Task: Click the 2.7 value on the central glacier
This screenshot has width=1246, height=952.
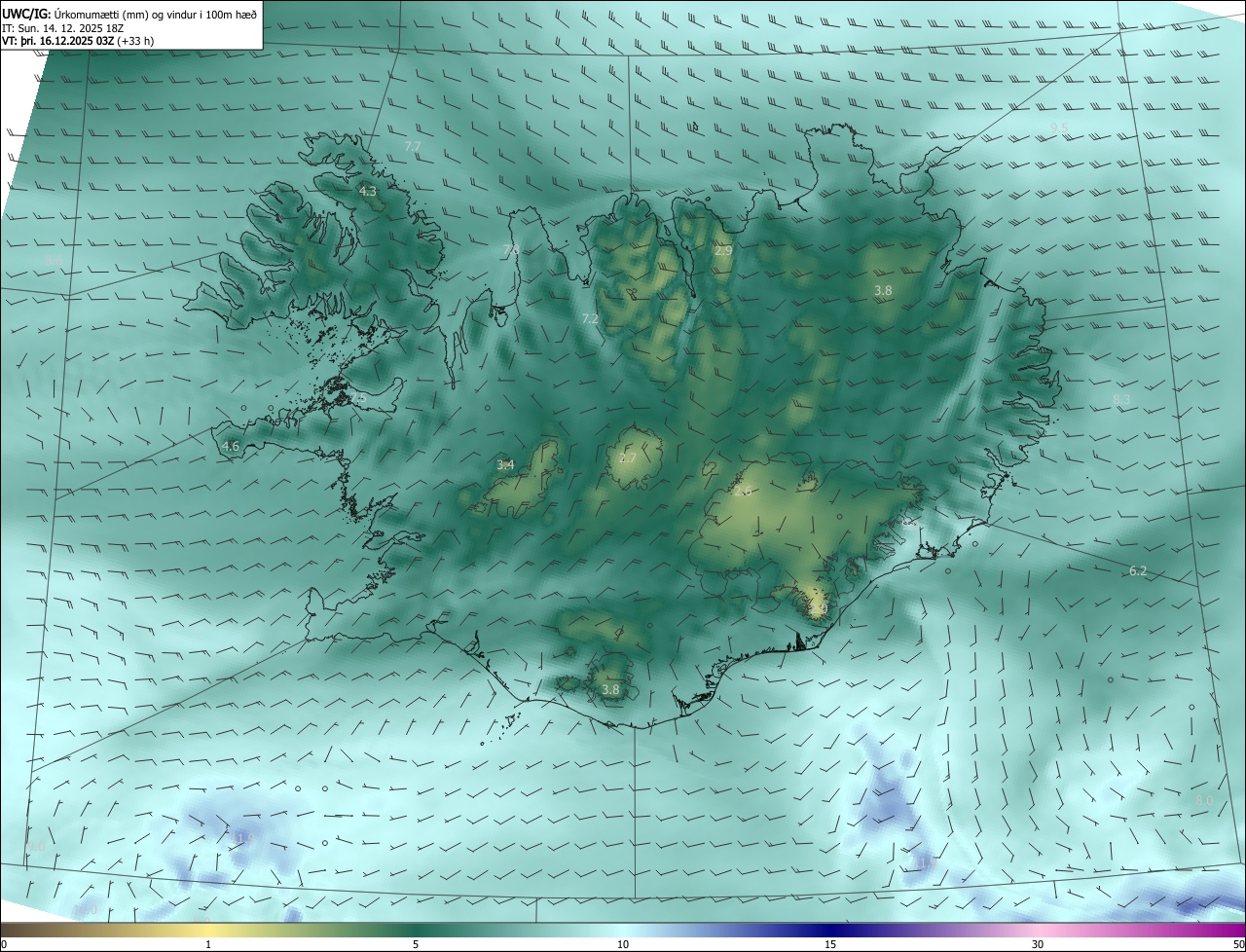Action: [x=628, y=458]
